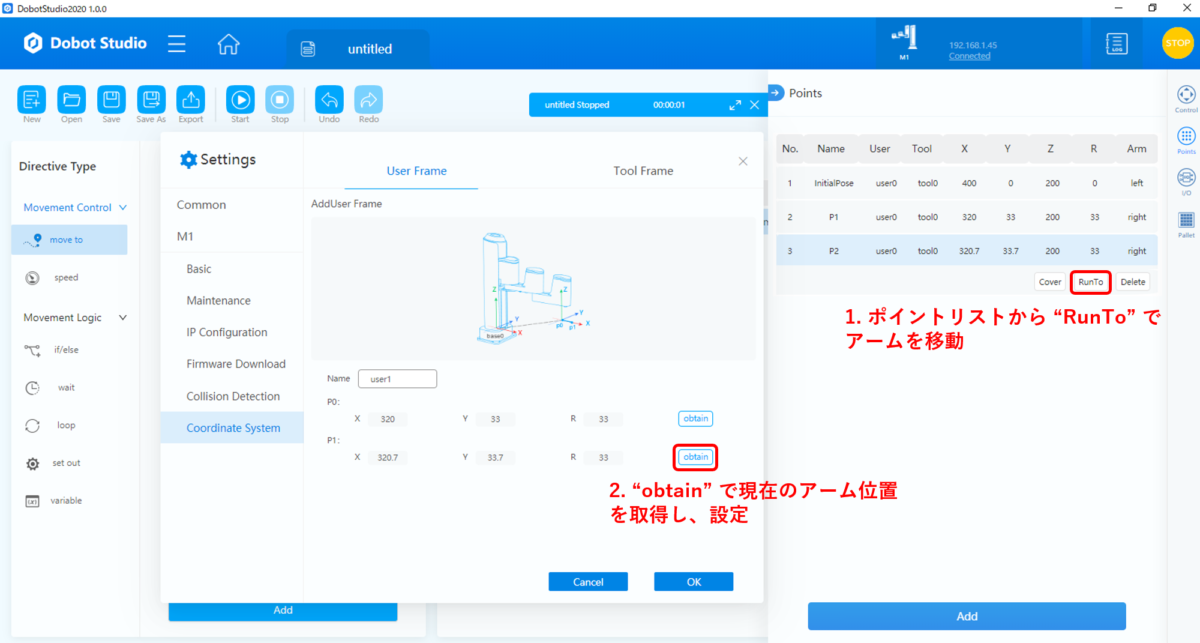Click the Name field containing user1
The width and height of the screenshot is (1200, 643).
pyautogui.click(x=397, y=378)
